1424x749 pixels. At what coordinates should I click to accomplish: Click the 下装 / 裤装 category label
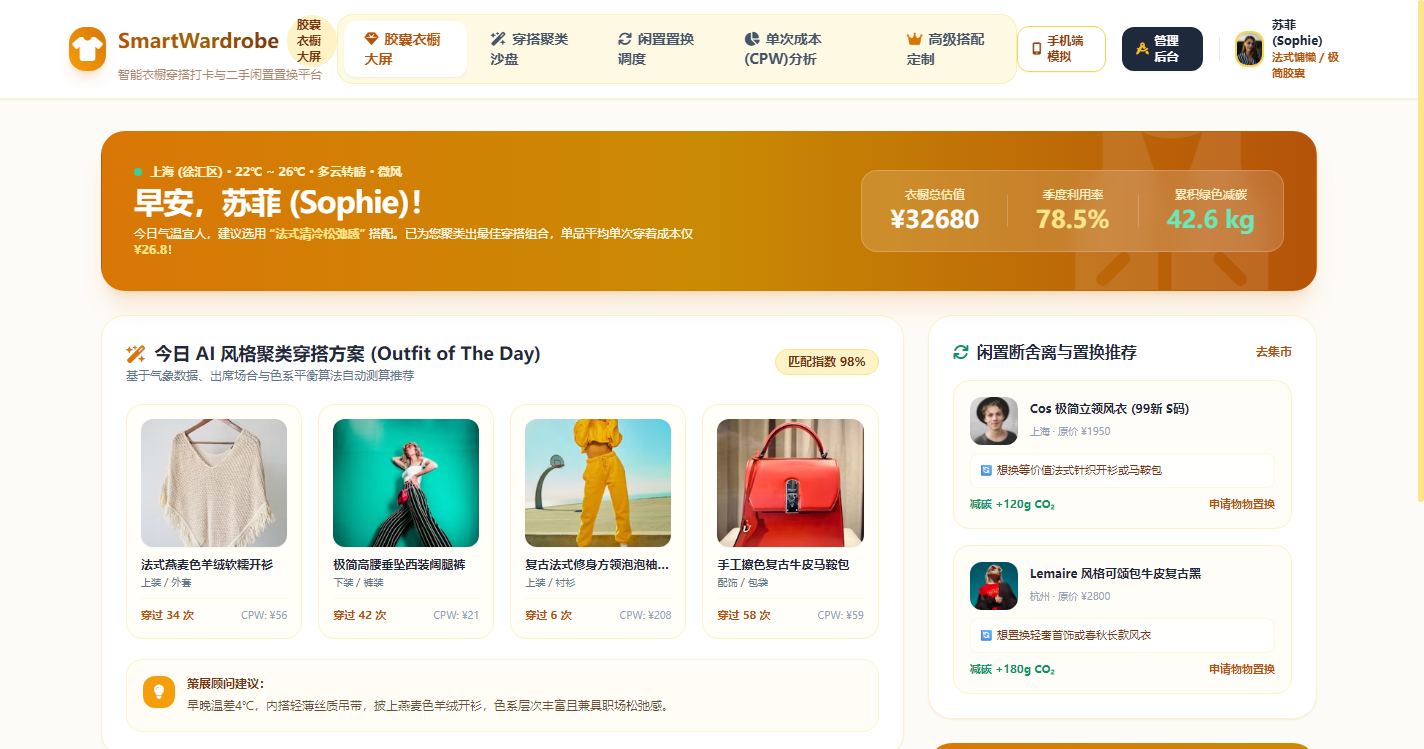tap(358, 582)
